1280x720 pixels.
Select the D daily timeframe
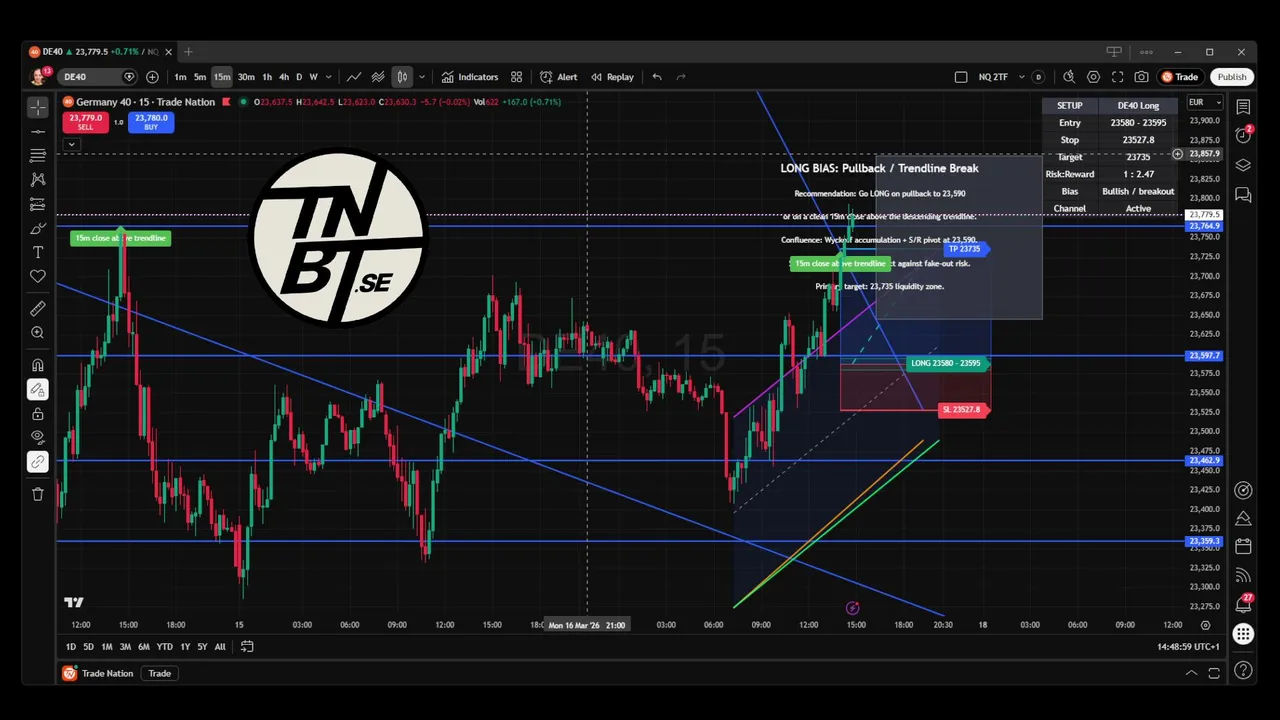[299, 77]
